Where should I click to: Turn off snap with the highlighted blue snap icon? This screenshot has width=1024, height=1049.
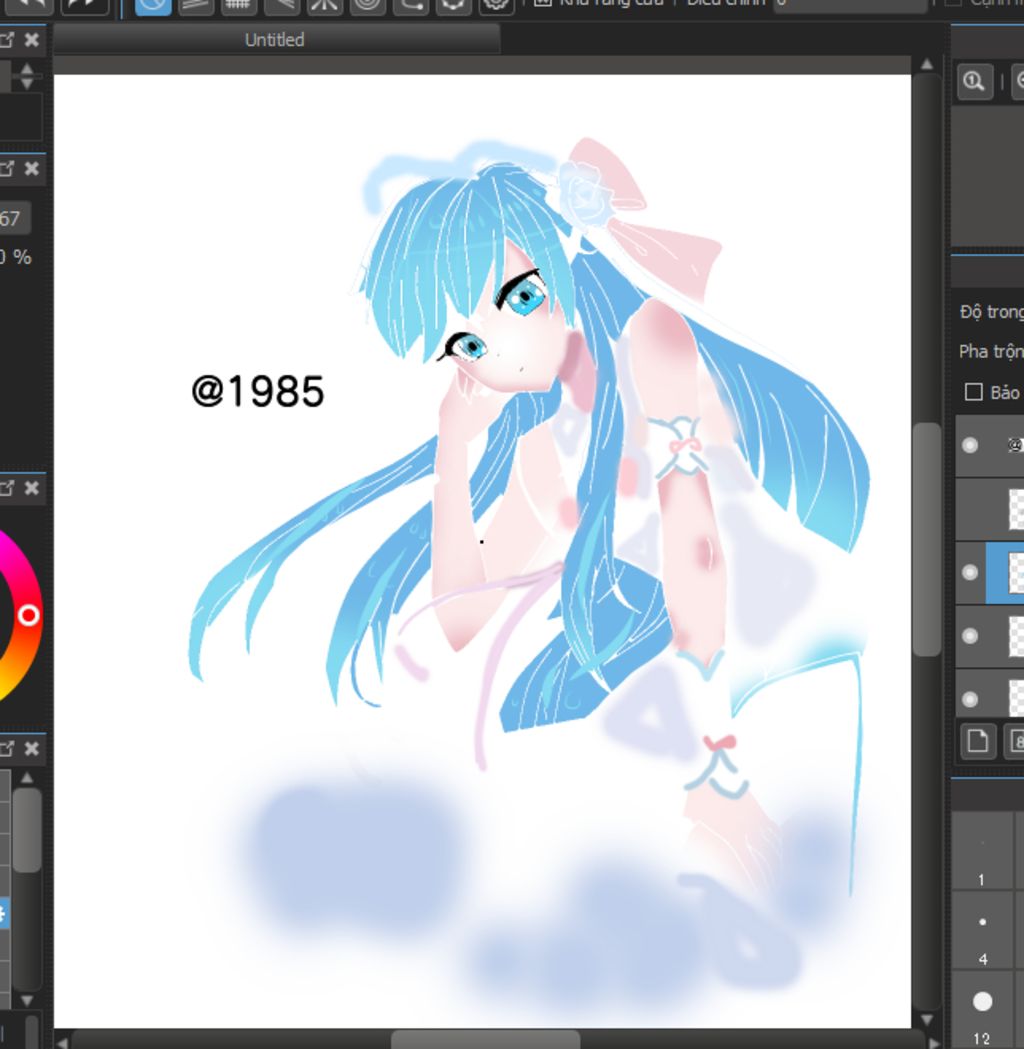(x=153, y=6)
